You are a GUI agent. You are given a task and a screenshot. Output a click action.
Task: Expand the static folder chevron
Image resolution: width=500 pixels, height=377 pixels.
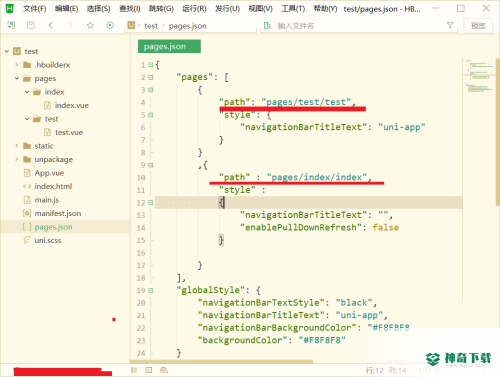(17, 146)
